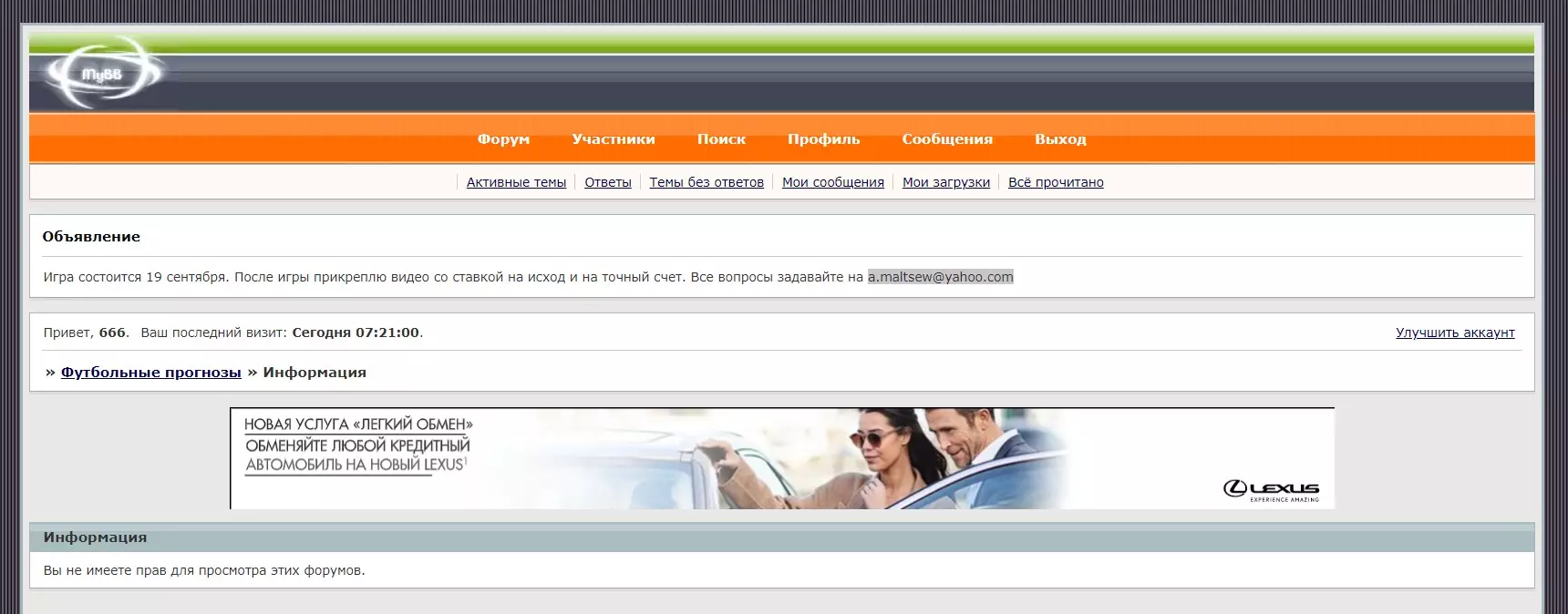Viewport: 1568px width, 614px height.
Task: Go to the Поиск page
Action: pos(721,139)
